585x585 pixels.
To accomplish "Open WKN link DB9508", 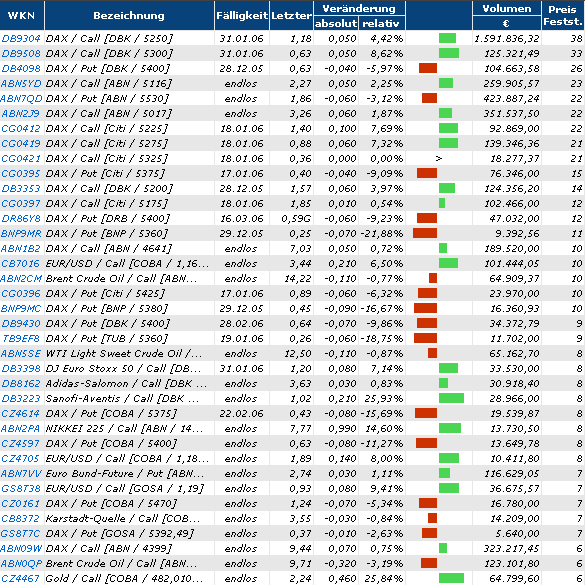I will 21,53.
